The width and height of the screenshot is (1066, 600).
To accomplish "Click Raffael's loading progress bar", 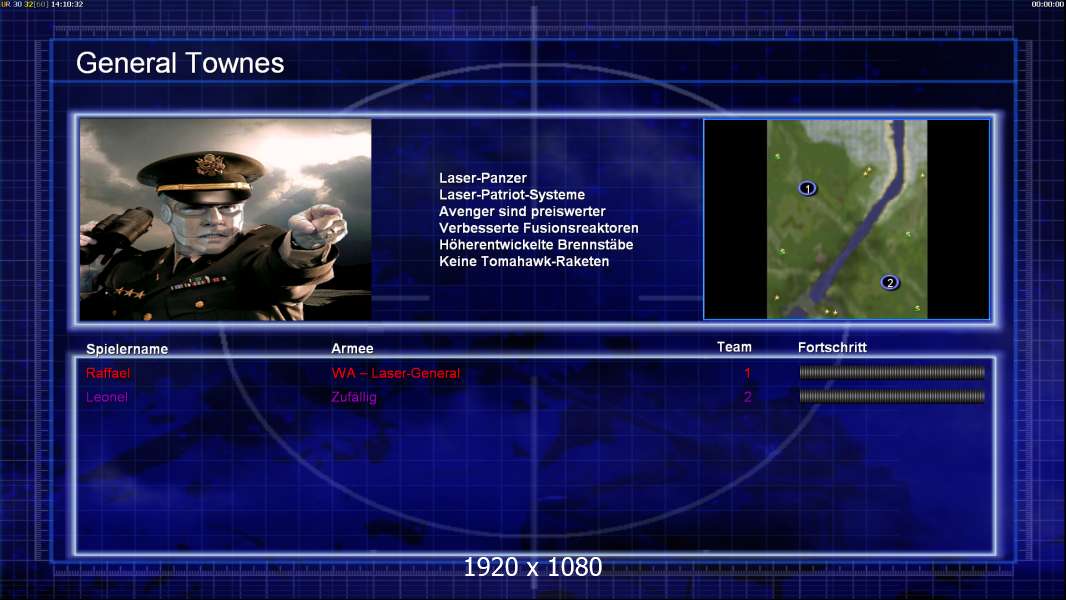I will [x=892, y=372].
